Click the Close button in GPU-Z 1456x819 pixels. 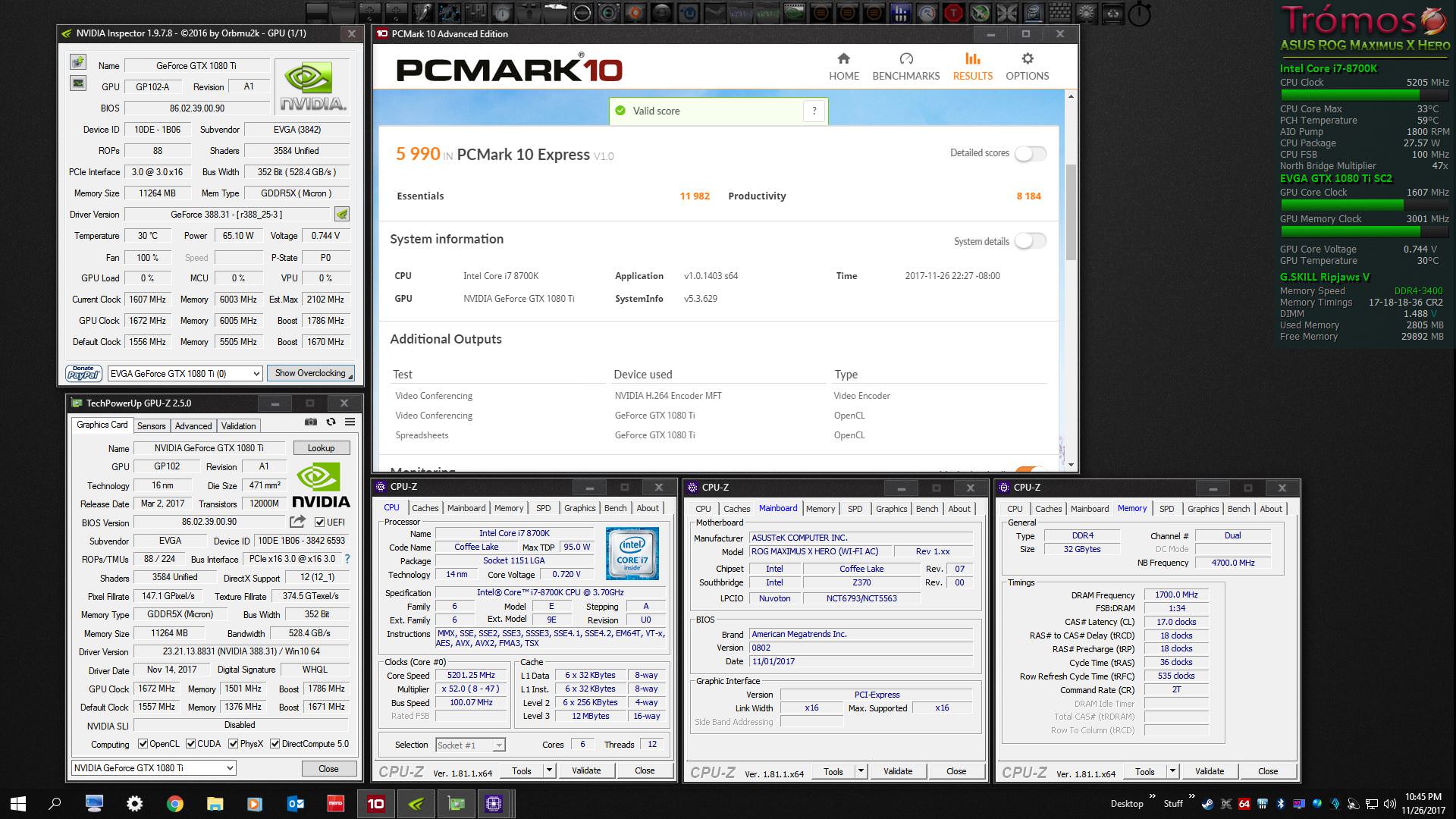pyautogui.click(x=328, y=768)
